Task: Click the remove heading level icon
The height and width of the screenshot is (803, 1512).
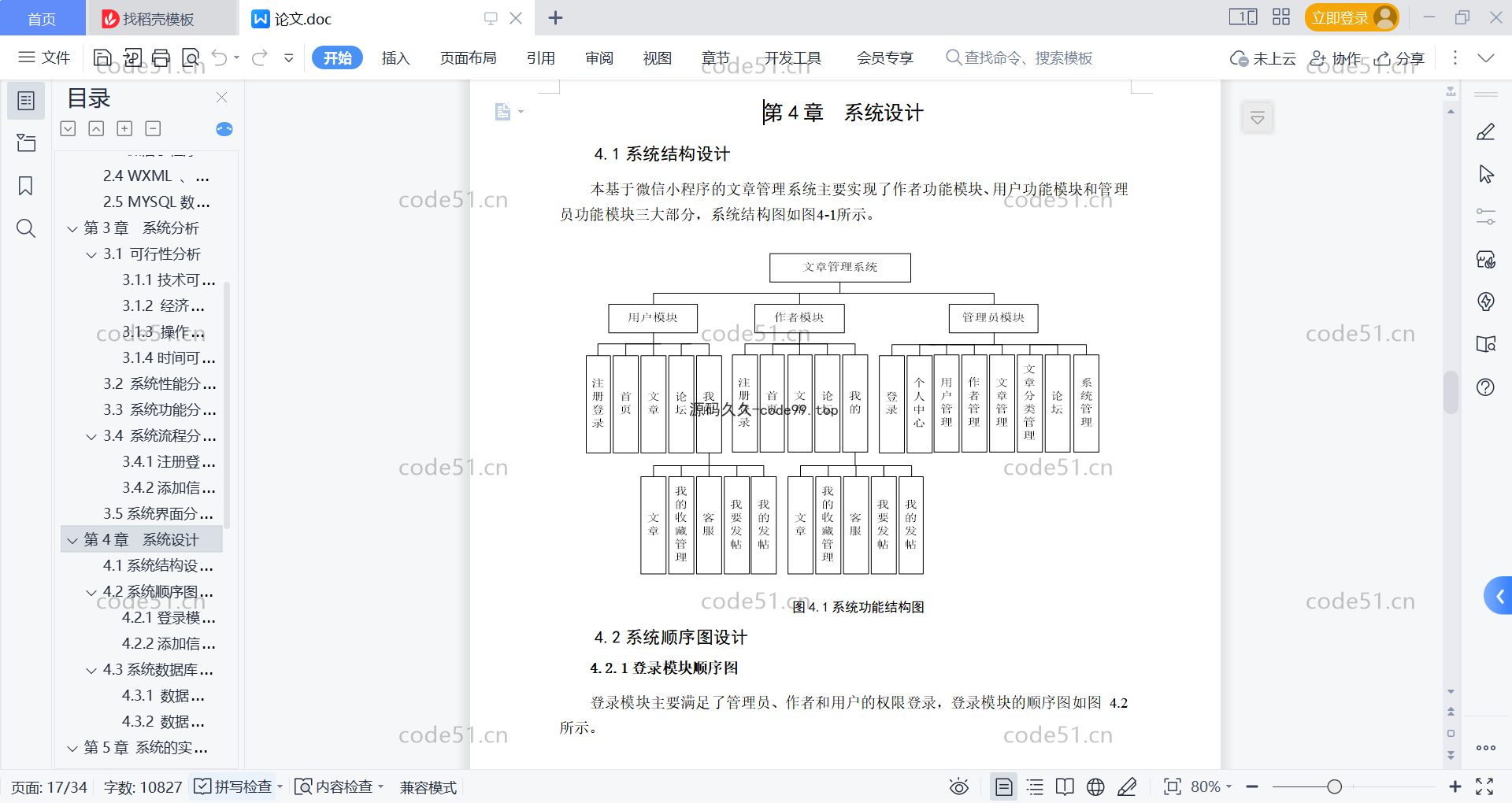Action: 153,128
